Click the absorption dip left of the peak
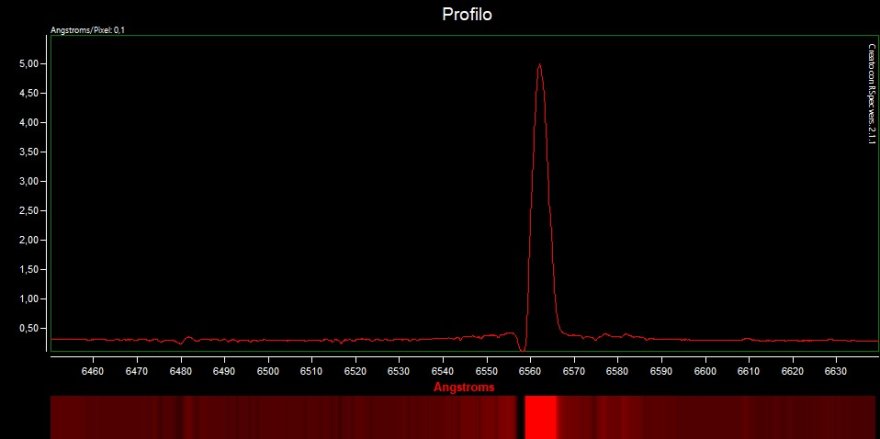The height and width of the screenshot is (439, 880). [522, 348]
